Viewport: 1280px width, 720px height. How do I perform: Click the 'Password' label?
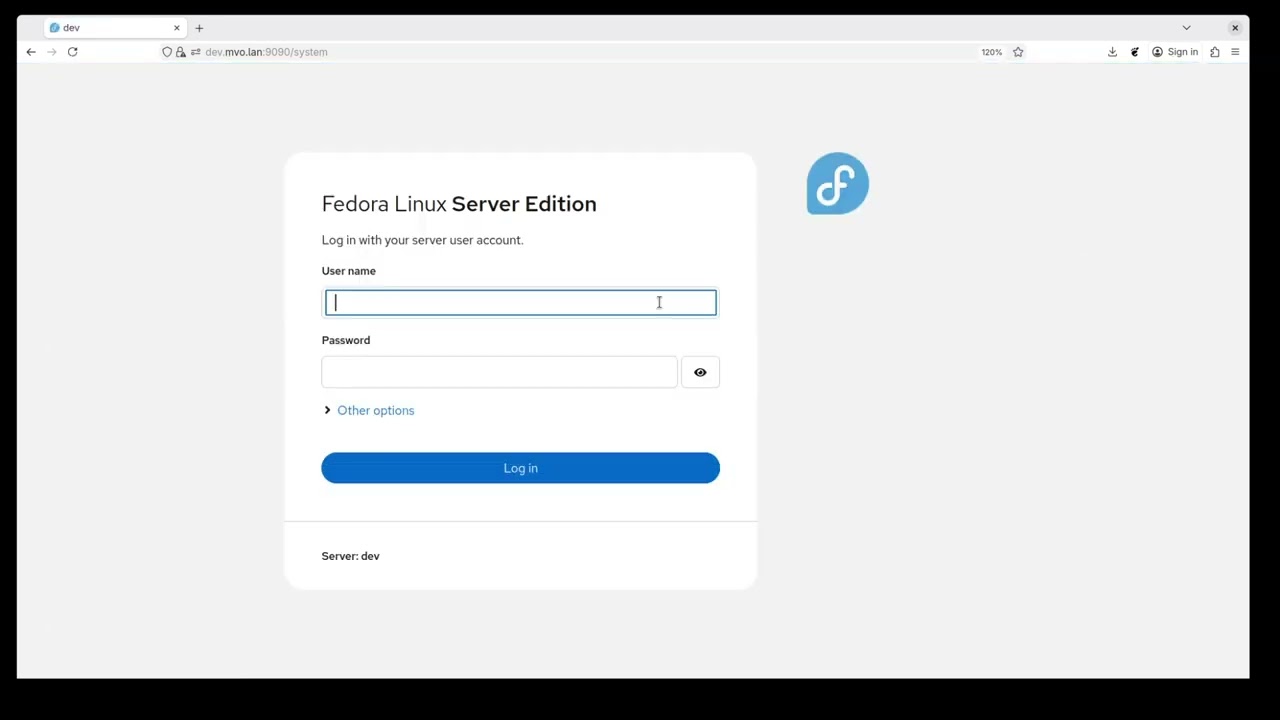point(346,340)
